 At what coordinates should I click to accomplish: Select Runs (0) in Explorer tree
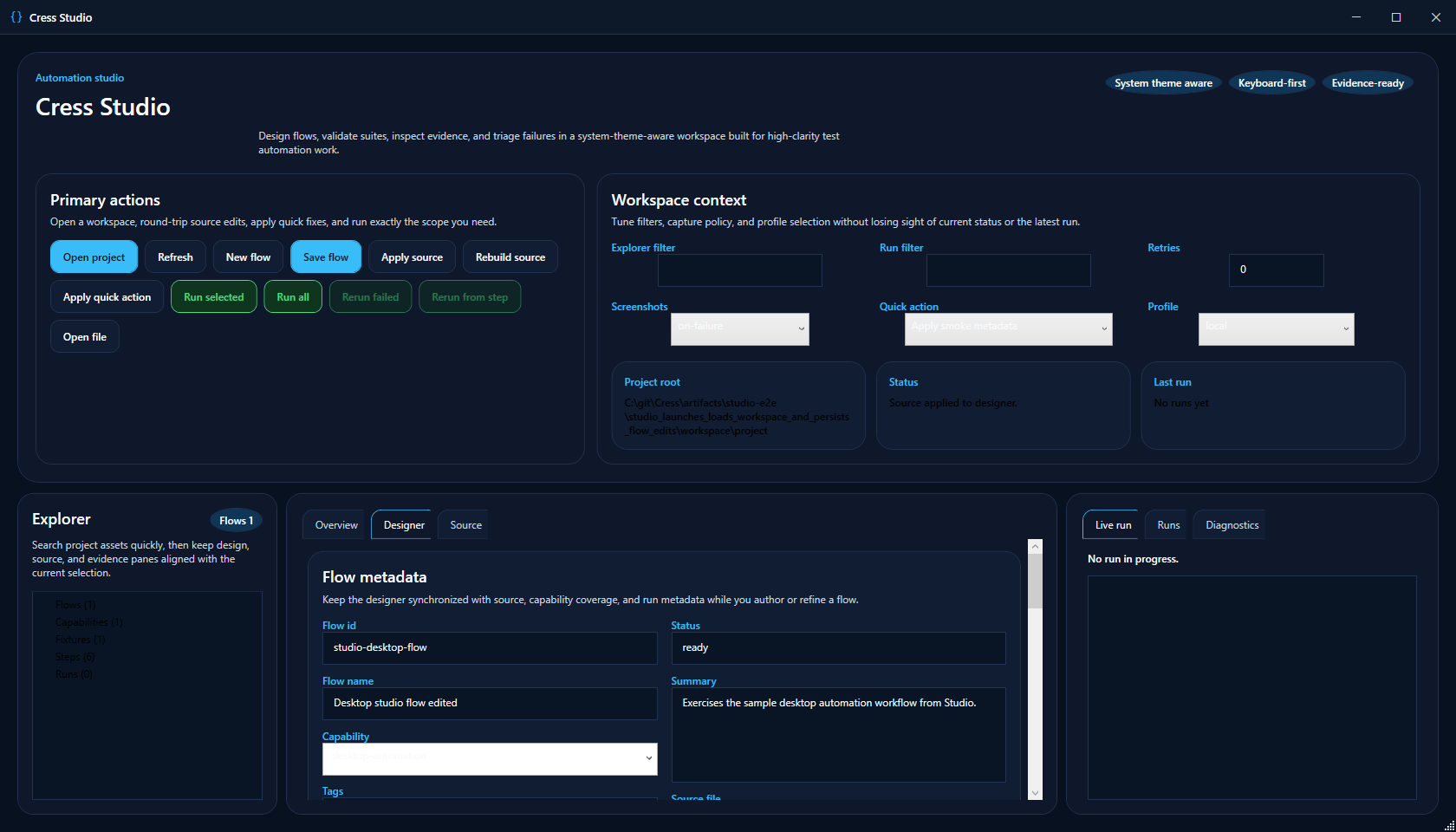point(74,674)
